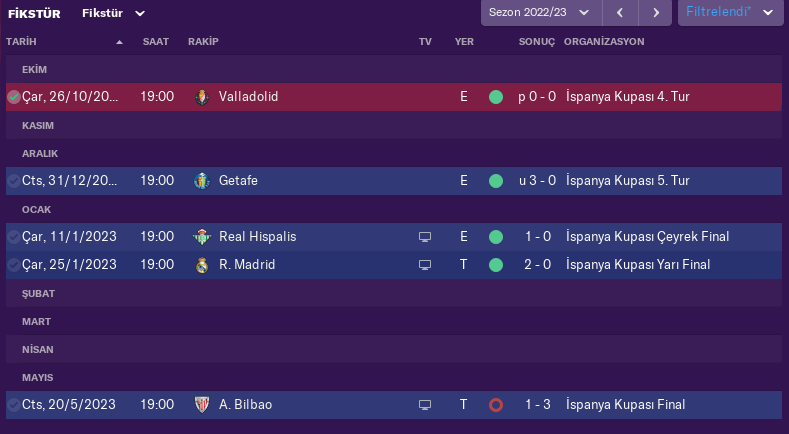Open the Filtrelendi filter dropdown
Image resolution: width=789 pixels, height=434 pixels.
pyautogui.click(x=729, y=13)
